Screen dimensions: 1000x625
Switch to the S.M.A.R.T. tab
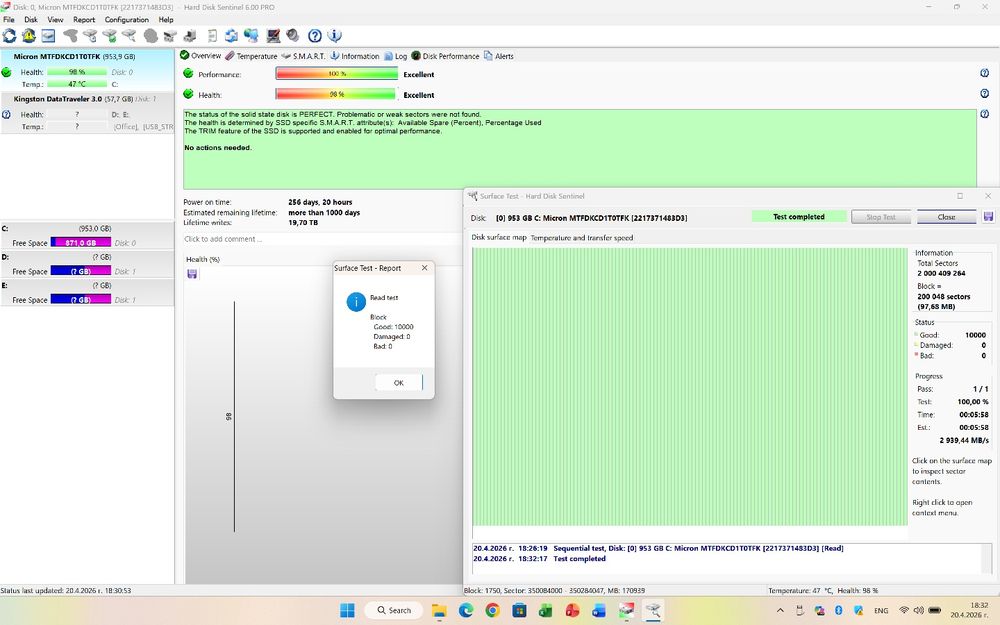click(x=303, y=56)
